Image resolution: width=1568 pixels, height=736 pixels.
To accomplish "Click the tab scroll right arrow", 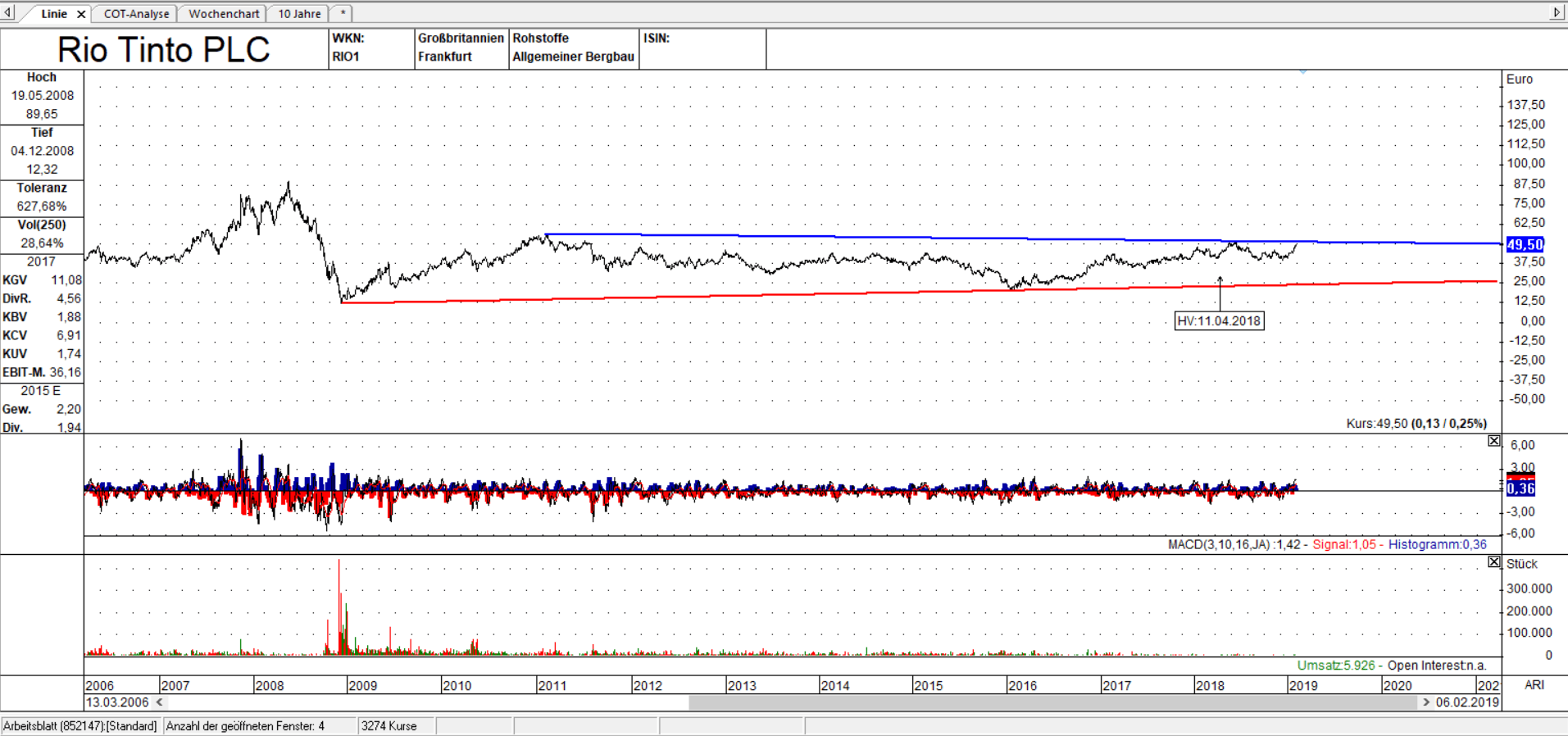I will coord(1557,12).
